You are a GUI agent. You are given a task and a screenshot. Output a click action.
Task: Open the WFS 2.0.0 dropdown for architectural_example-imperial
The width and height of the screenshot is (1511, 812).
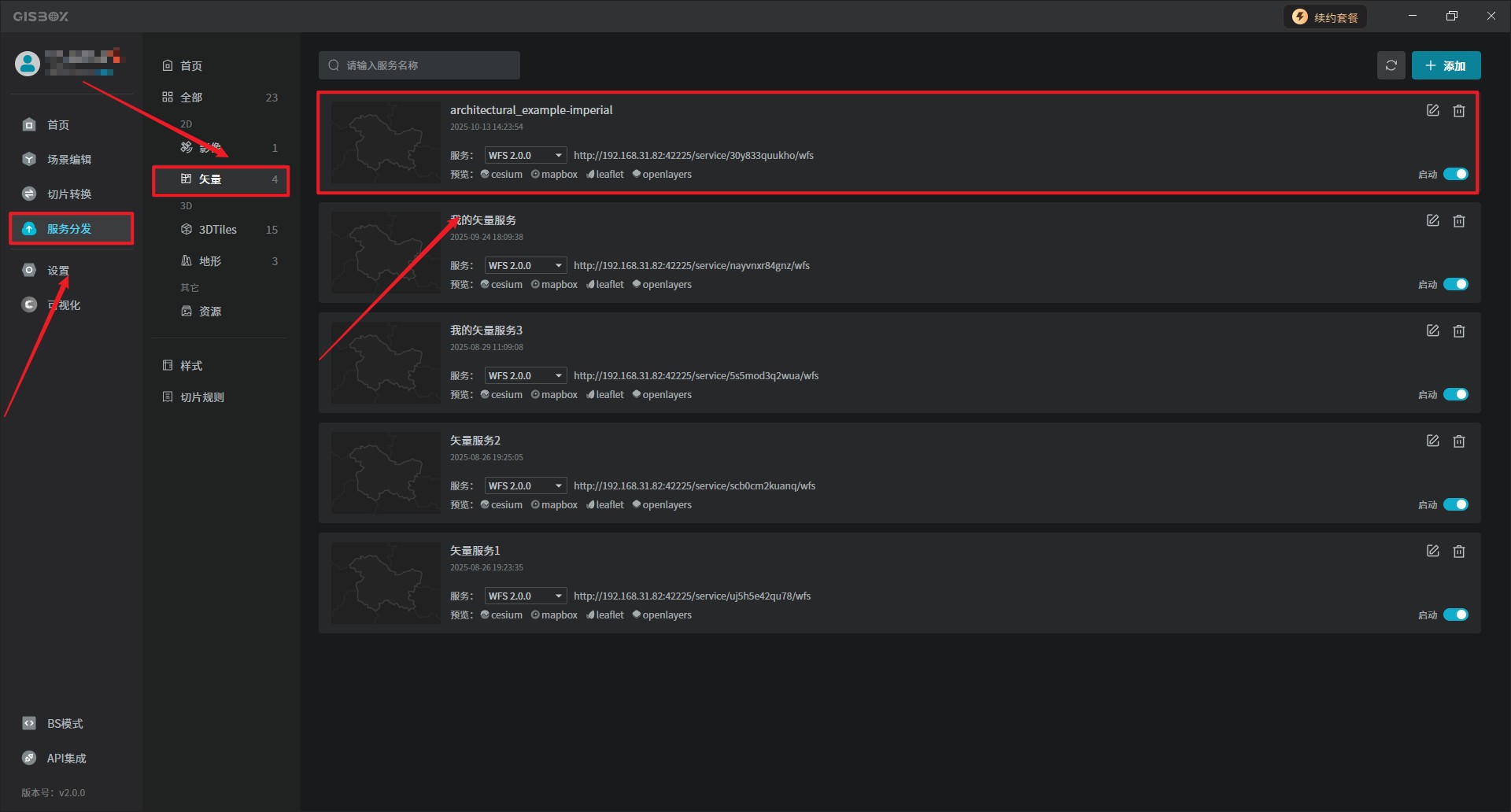point(525,156)
